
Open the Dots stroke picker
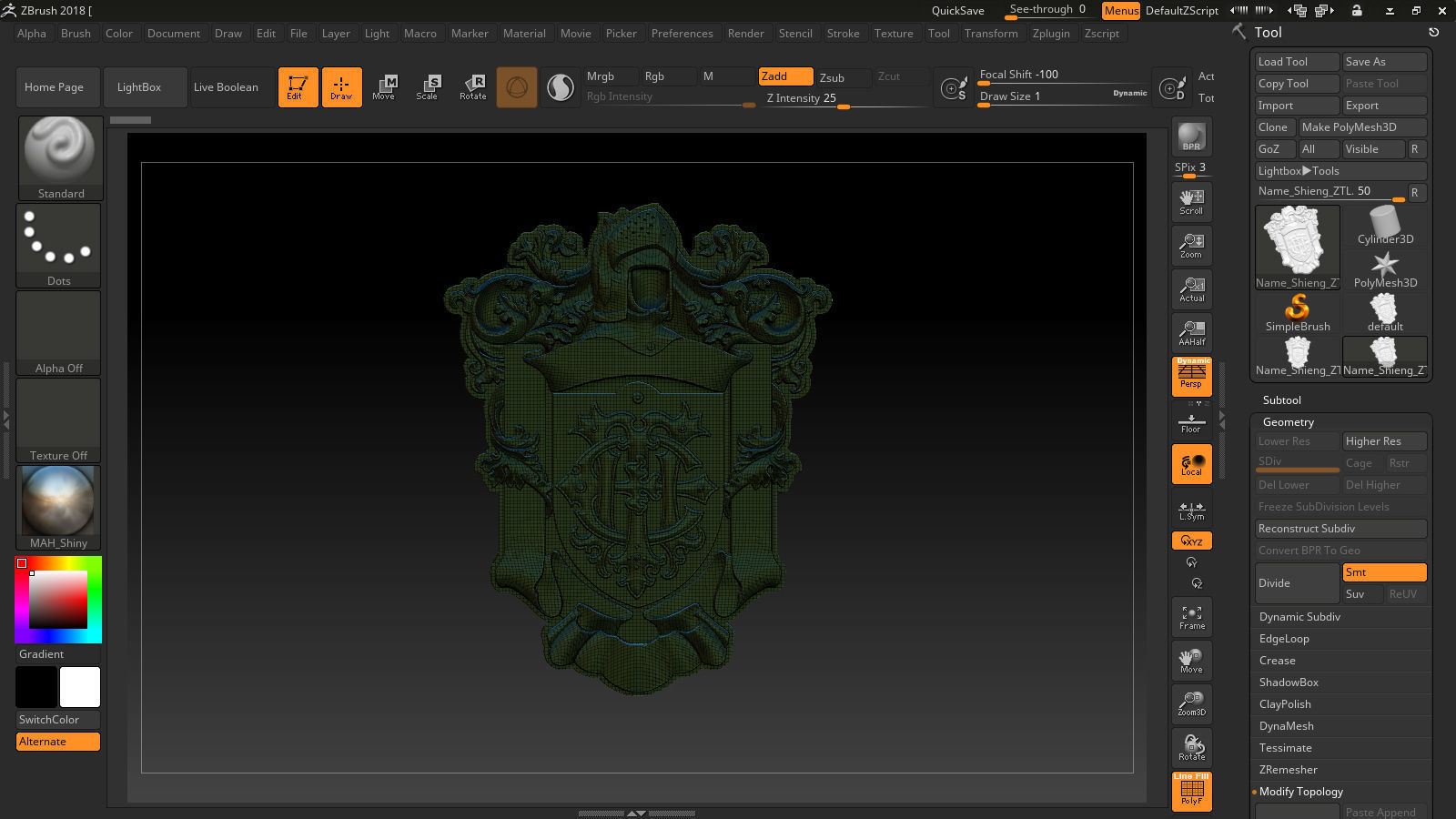(58, 246)
